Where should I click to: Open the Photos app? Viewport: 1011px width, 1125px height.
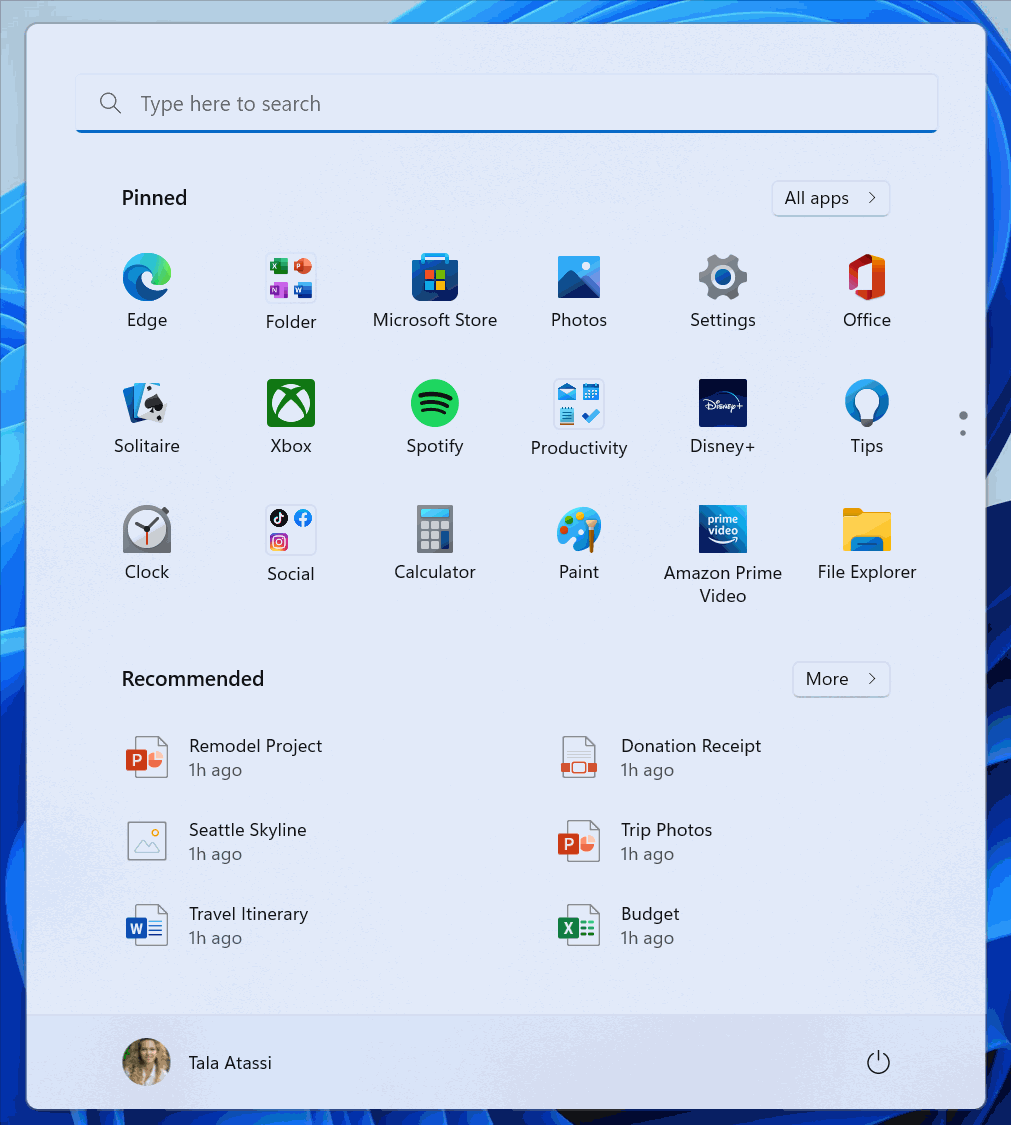point(578,277)
